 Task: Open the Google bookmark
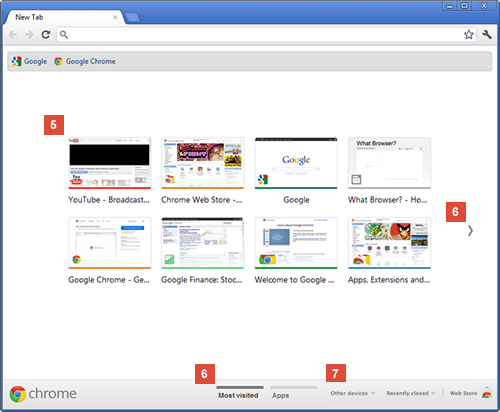tap(29, 61)
